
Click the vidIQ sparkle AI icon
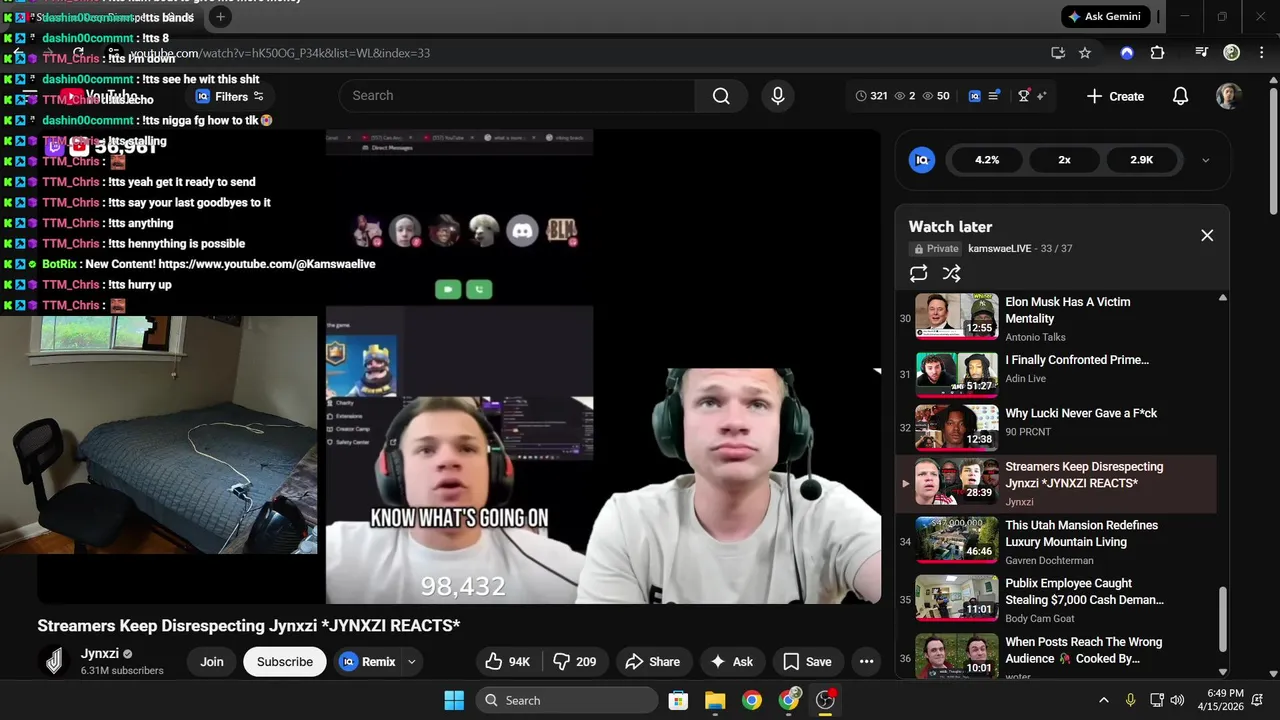(1041, 96)
